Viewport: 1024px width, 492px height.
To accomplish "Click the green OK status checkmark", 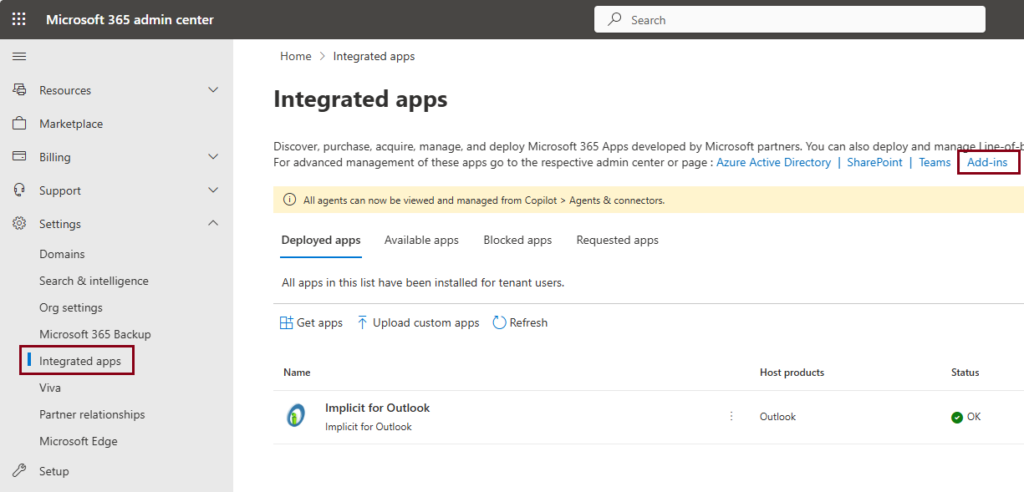I will tap(957, 418).
